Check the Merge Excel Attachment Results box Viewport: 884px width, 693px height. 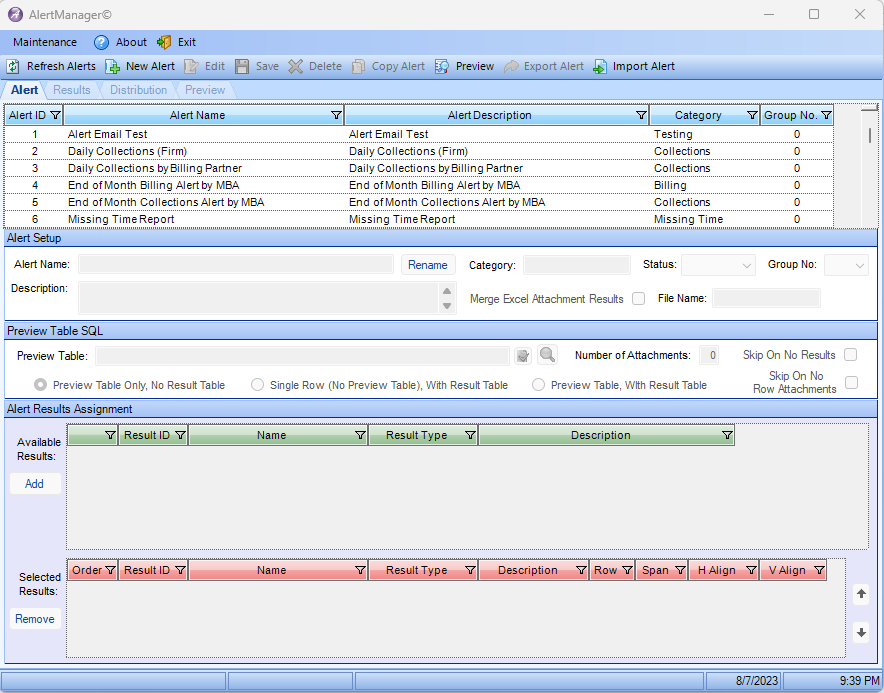(638, 298)
